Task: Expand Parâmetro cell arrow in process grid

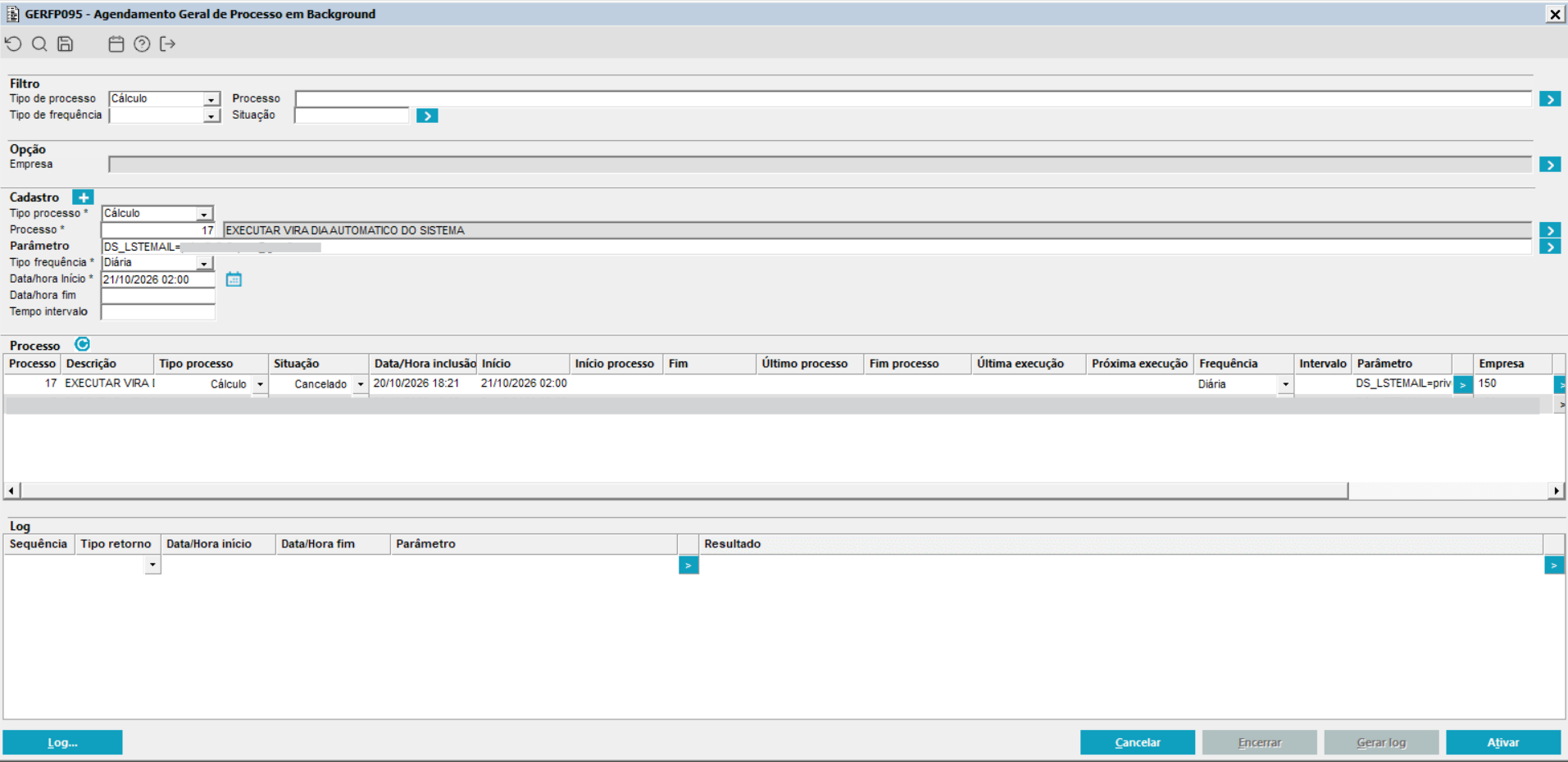Action: (1463, 384)
